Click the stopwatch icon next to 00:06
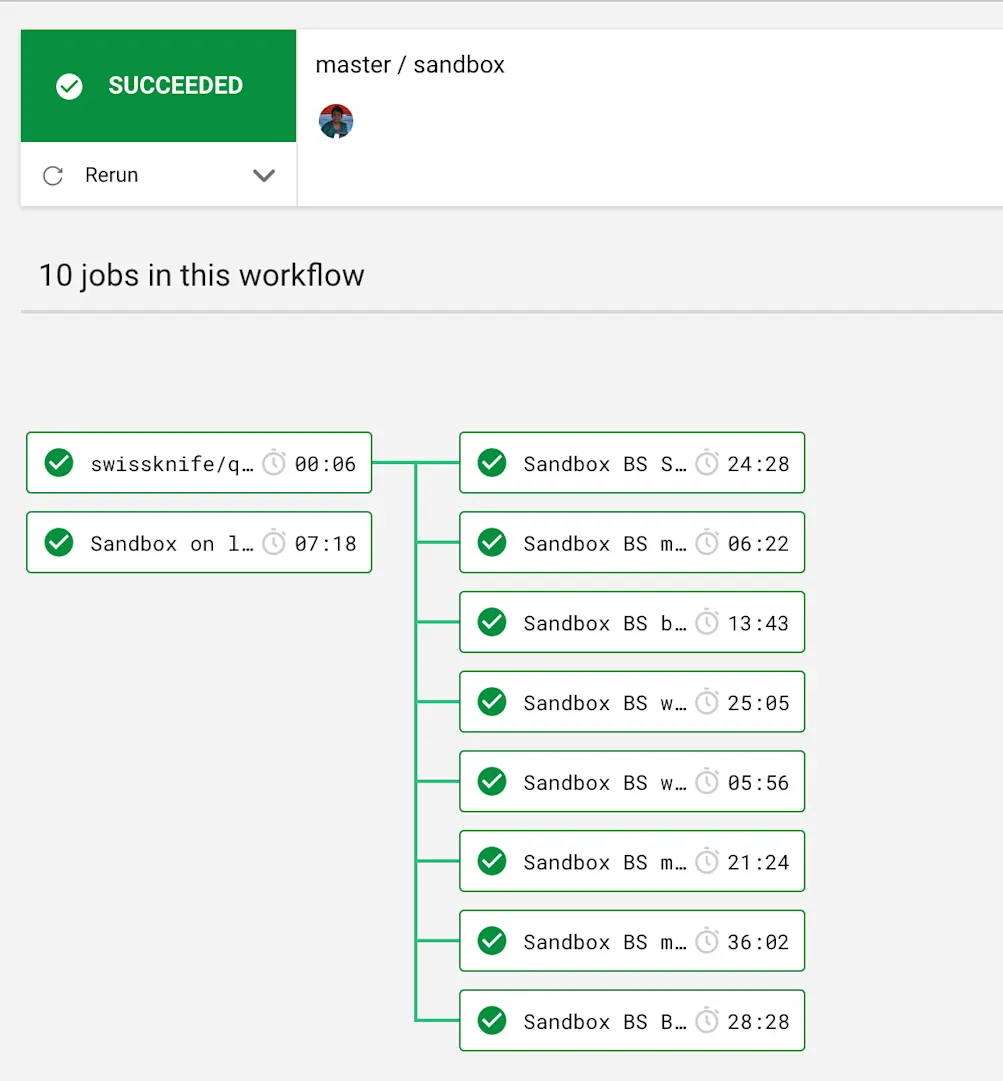The width and height of the screenshot is (1003, 1081). coord(275,463)
